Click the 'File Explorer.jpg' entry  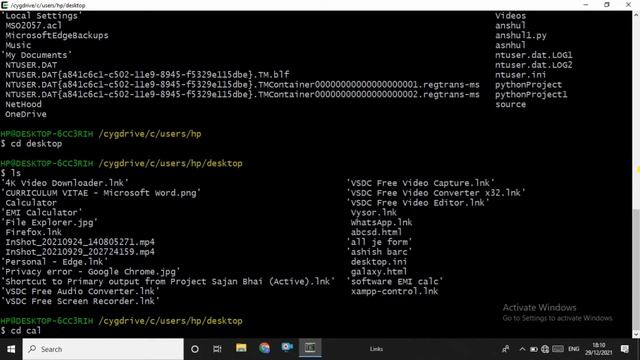(x=50, y=222)
